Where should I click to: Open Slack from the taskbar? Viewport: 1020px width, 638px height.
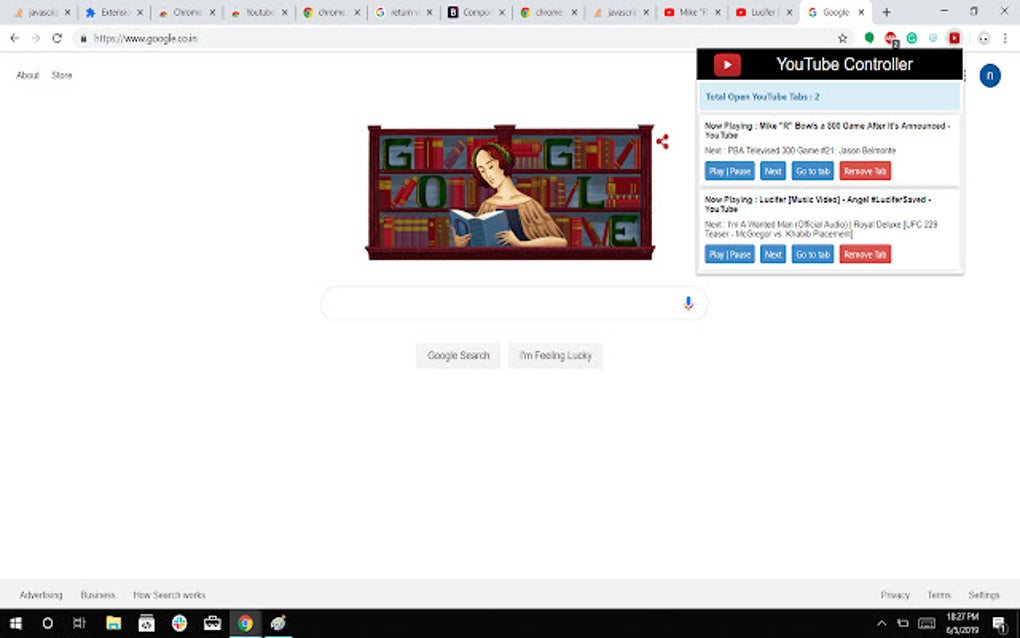[180, 623]
